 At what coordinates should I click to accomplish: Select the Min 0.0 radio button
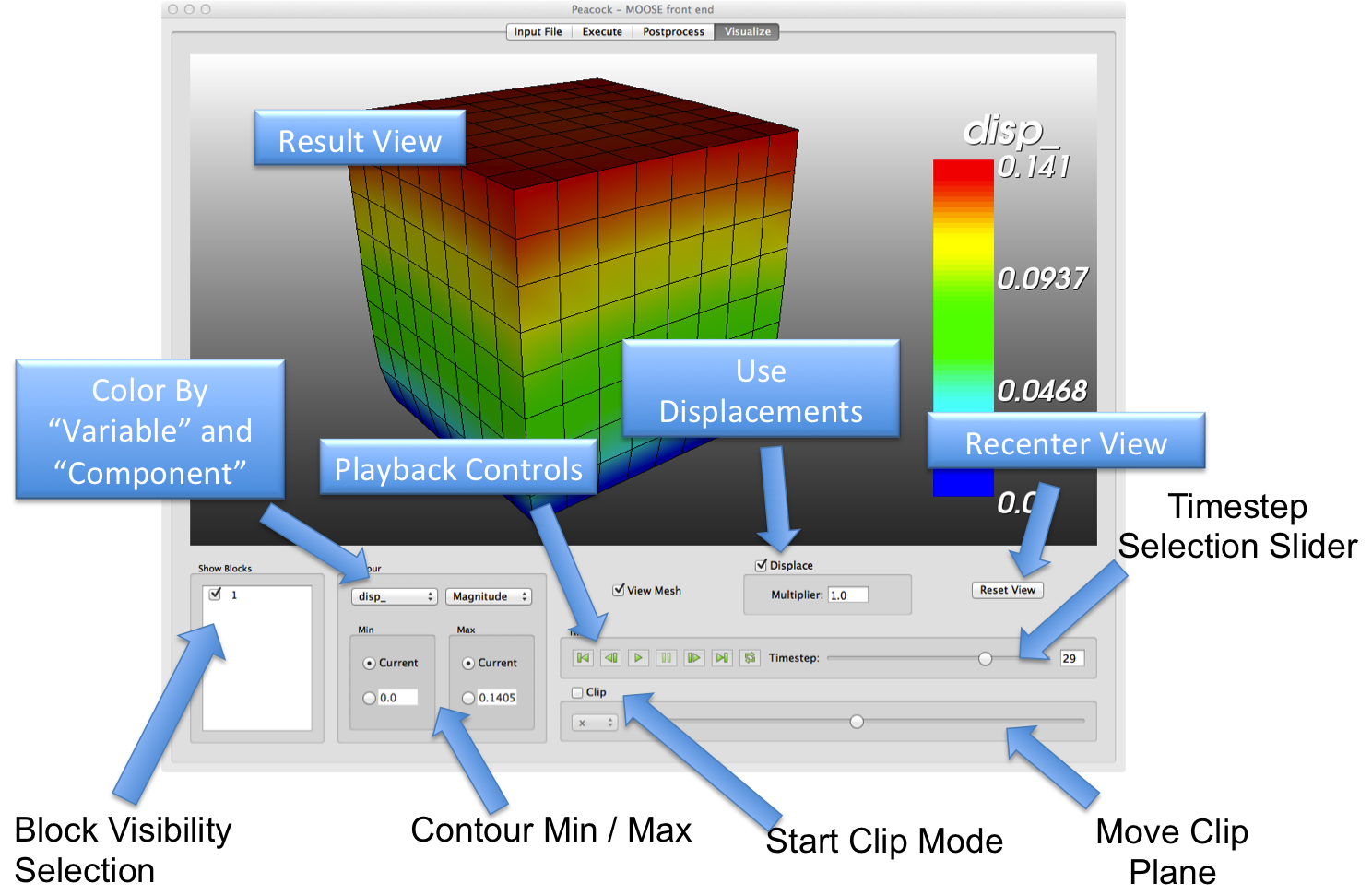pyautogui.click(x=370, y=698)
